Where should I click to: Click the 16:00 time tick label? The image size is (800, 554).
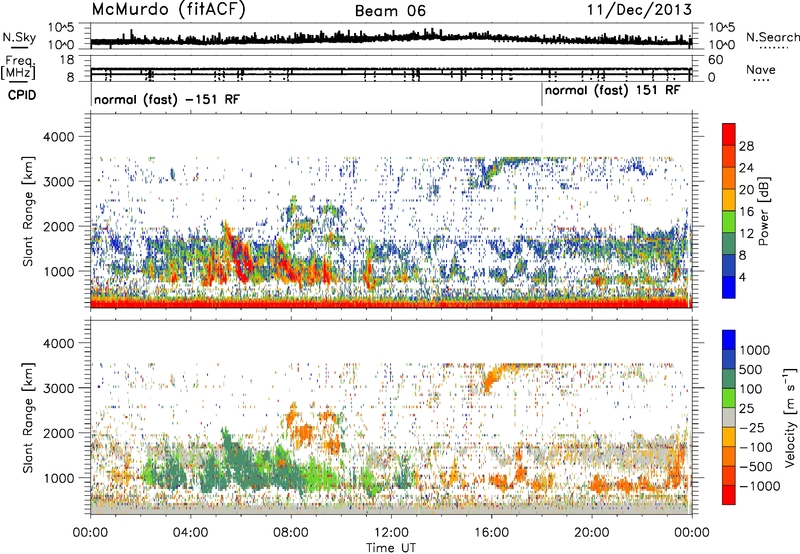[x=491, y=533]
